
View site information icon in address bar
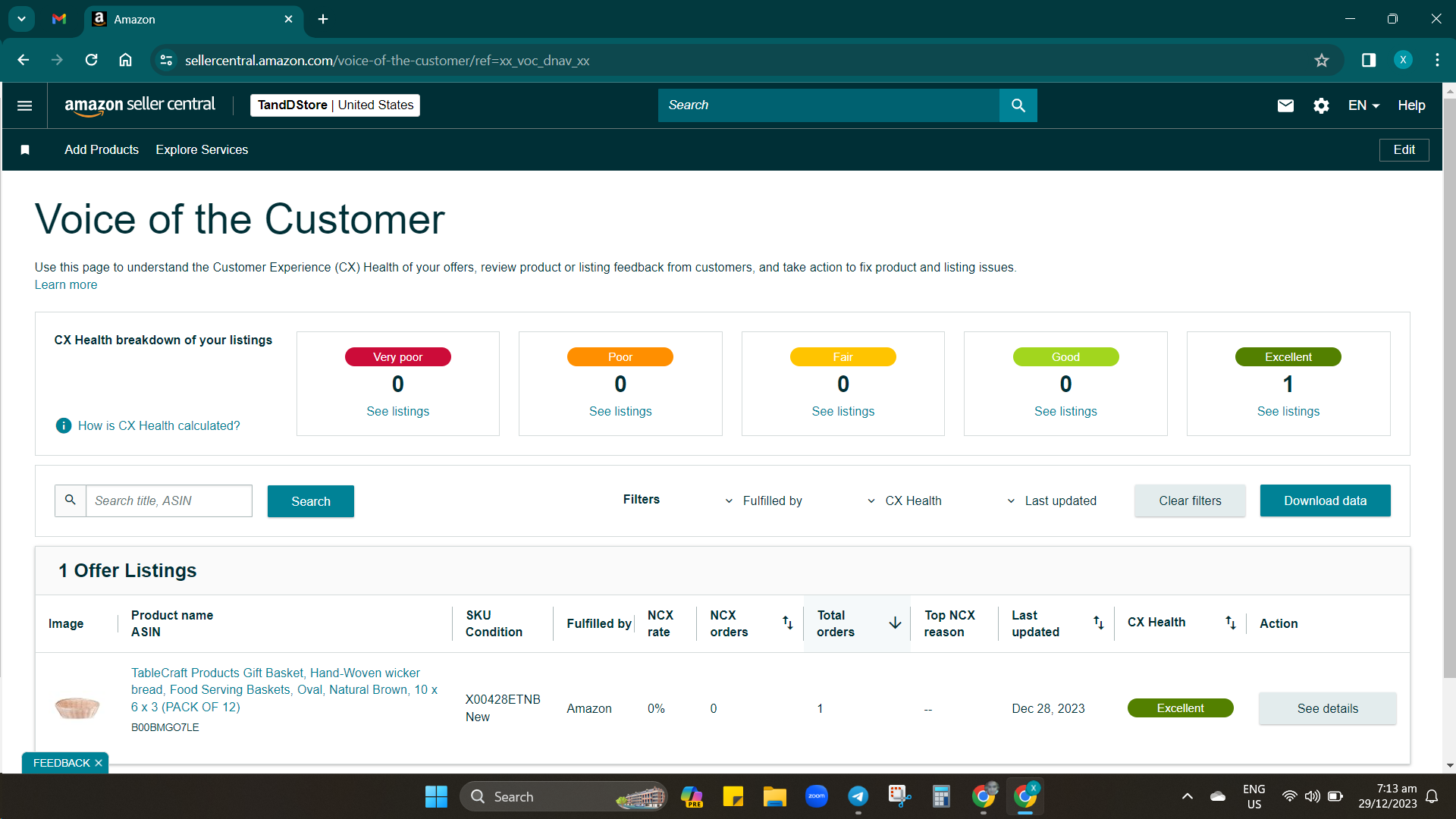(166, 61)
